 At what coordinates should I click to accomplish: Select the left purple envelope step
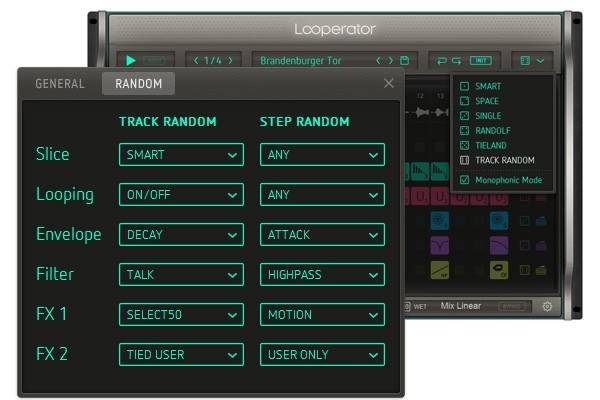[x=440, y=245]
